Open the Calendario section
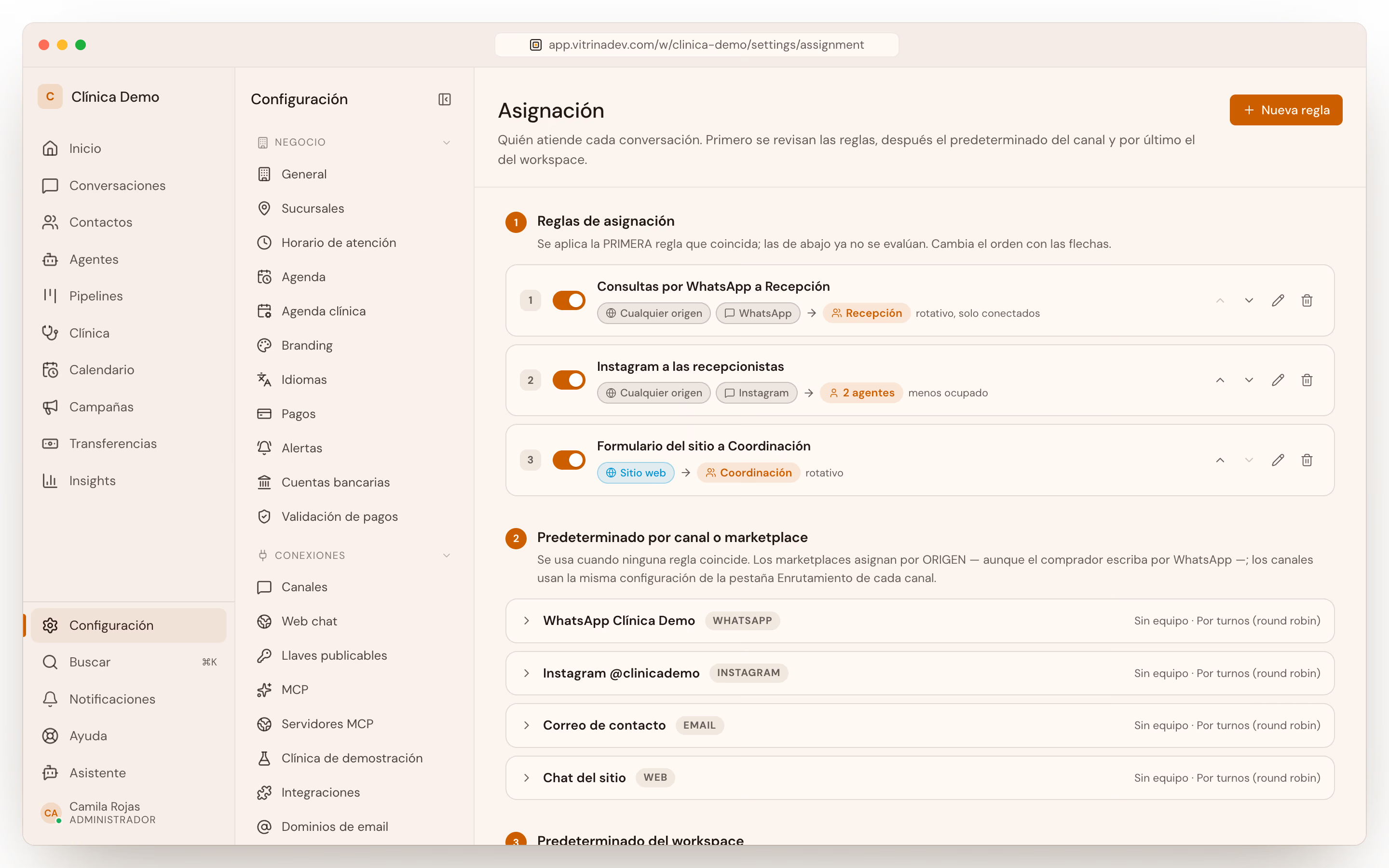 (129, 370)
